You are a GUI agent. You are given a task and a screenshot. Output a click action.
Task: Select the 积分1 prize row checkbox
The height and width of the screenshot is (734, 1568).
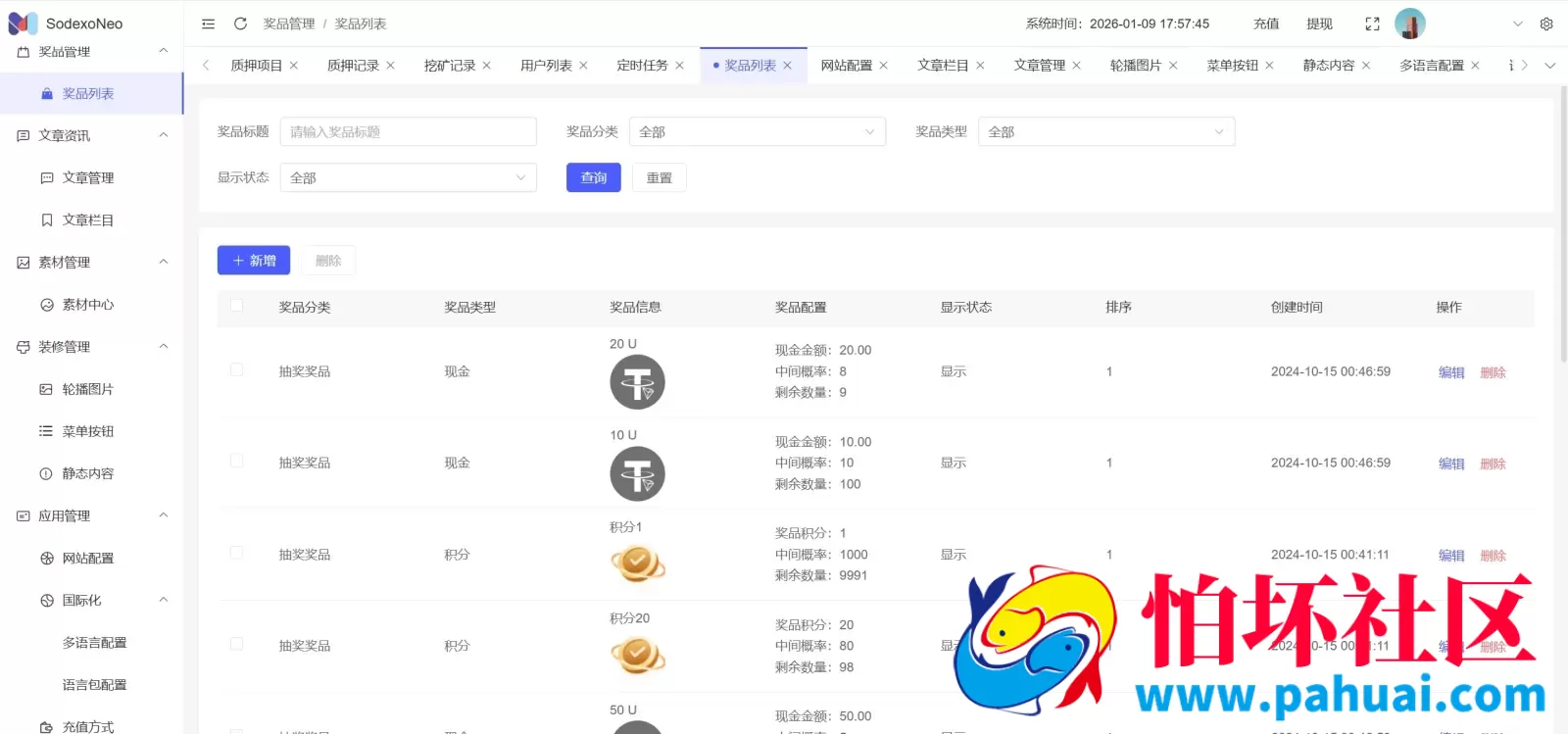236,553
